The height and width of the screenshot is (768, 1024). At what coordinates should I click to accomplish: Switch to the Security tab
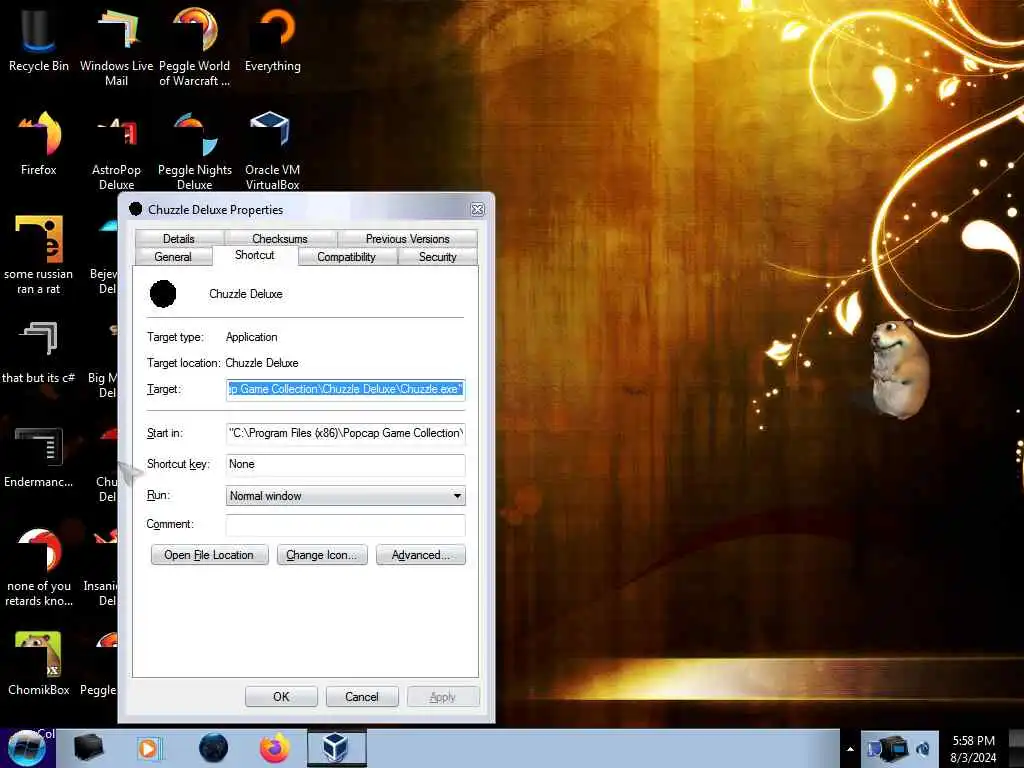point(438,257)
